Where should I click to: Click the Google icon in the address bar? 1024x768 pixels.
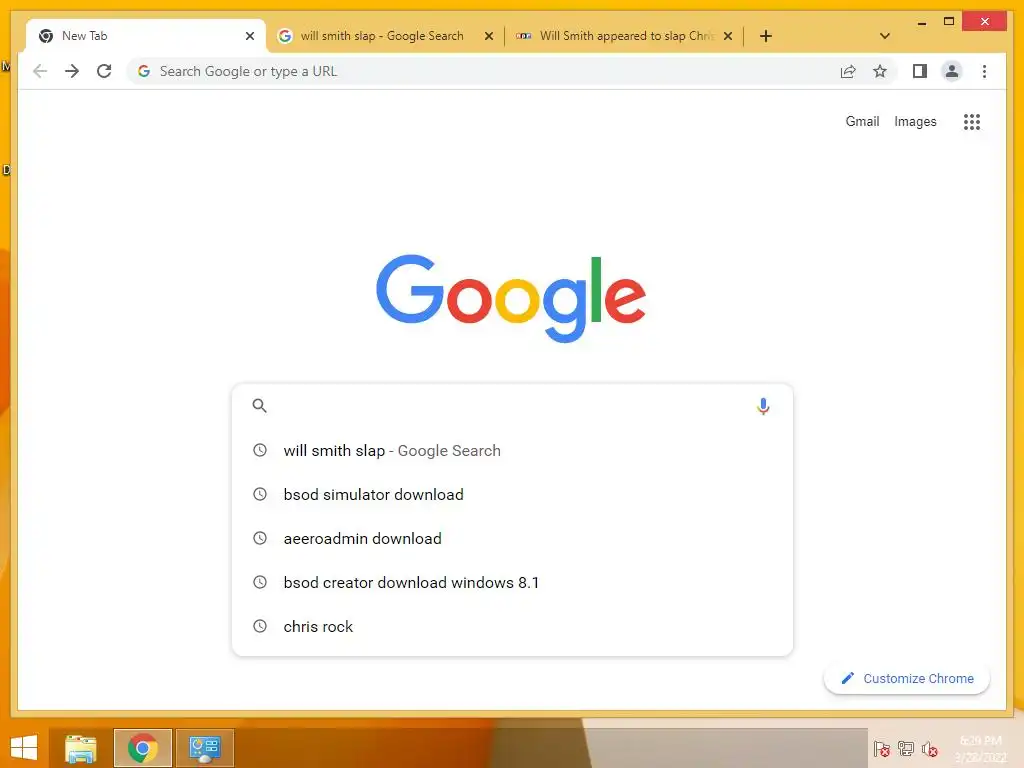coord(144,71)
